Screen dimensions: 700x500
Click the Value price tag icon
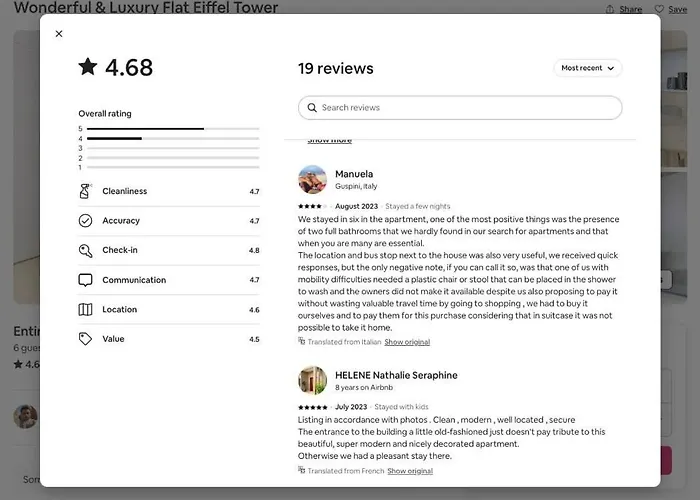85,339
